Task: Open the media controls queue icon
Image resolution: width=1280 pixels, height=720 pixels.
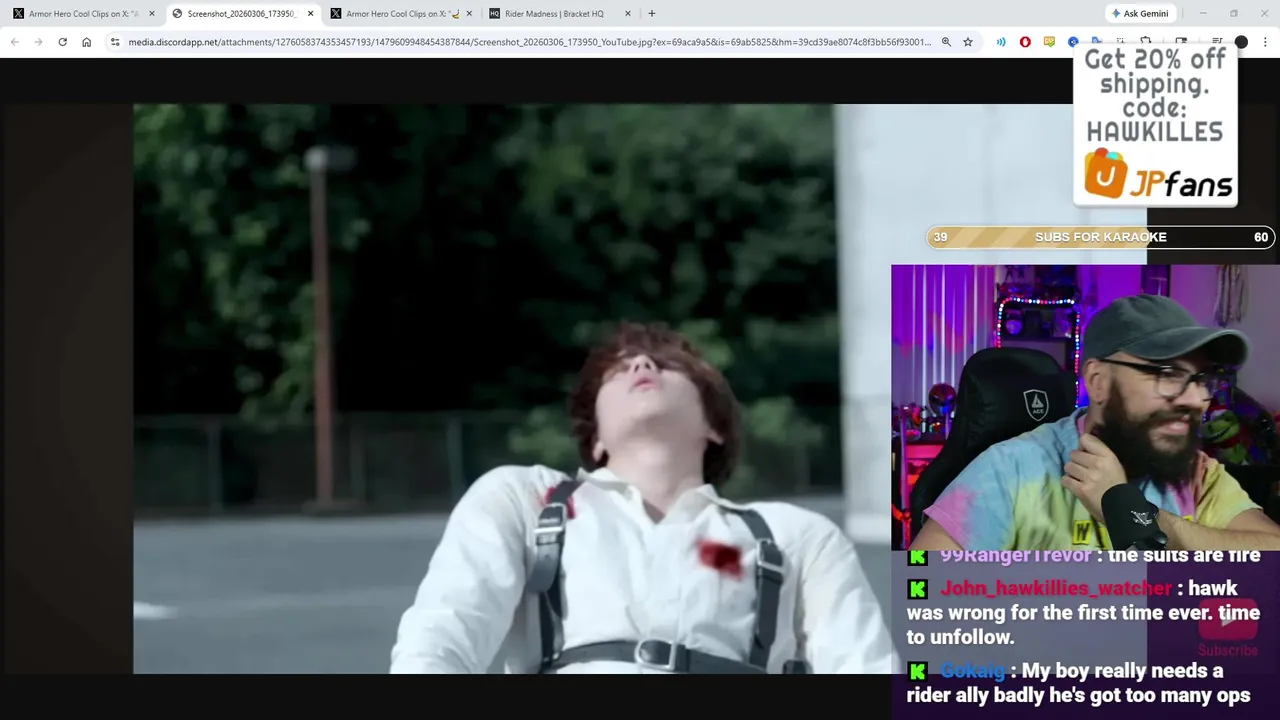Action: [x=1217, y=42]
